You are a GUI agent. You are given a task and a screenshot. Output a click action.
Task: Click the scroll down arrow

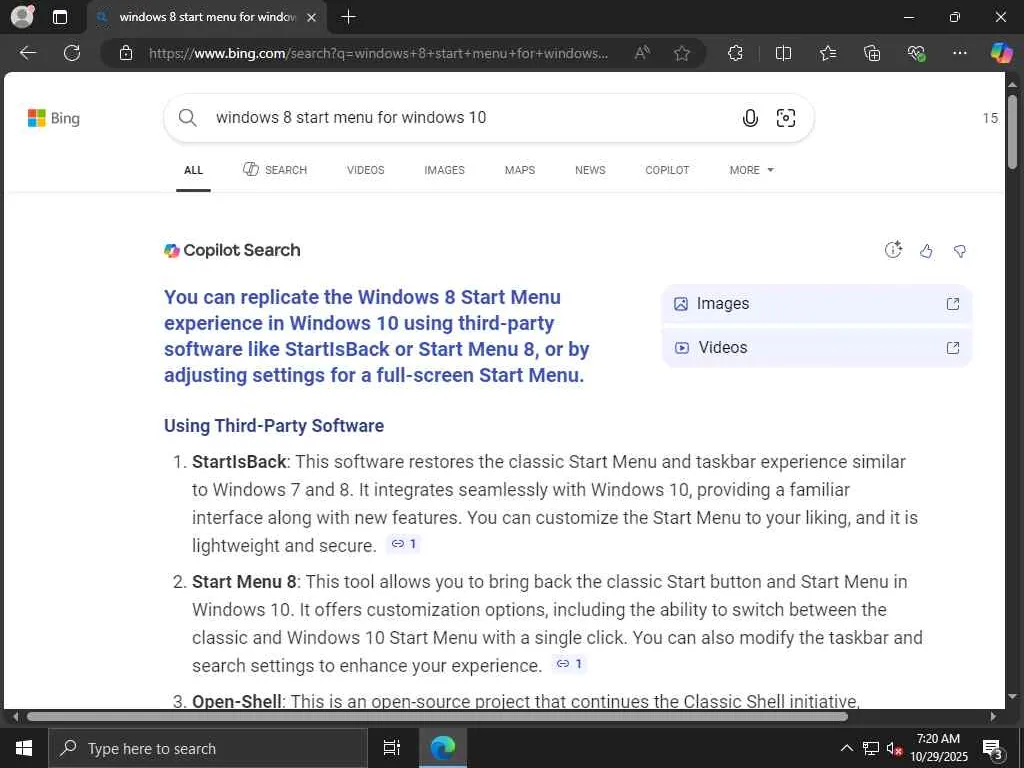(1012, 697)
